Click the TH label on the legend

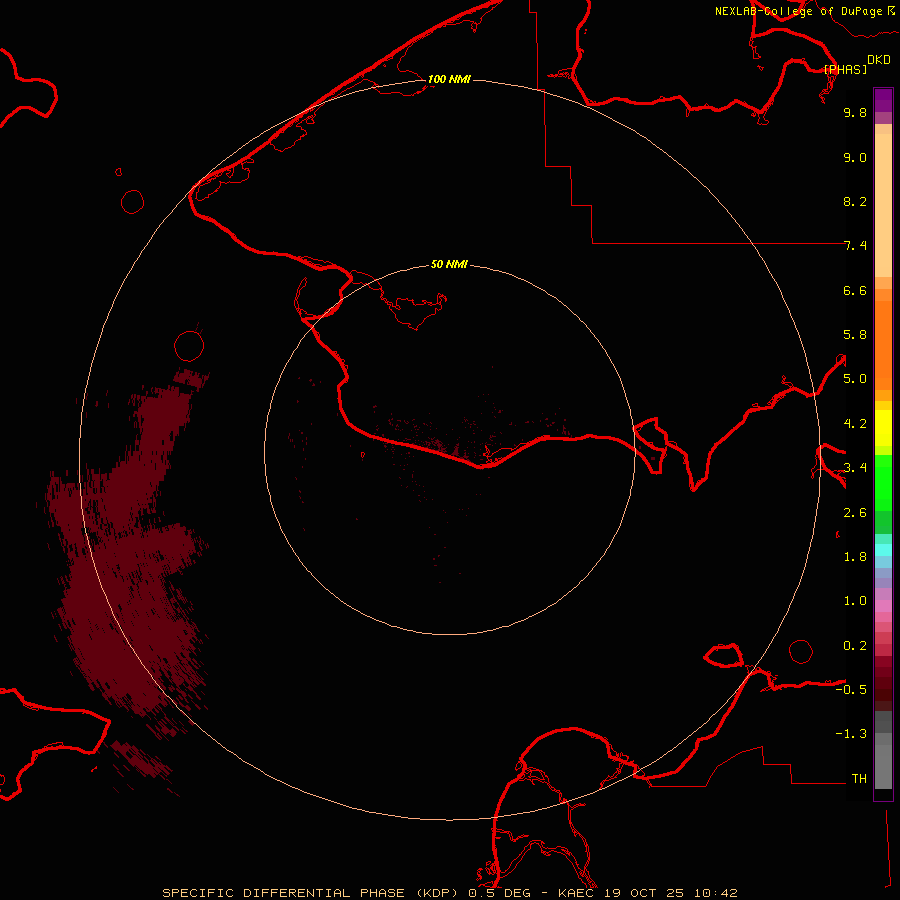[858, 778]
